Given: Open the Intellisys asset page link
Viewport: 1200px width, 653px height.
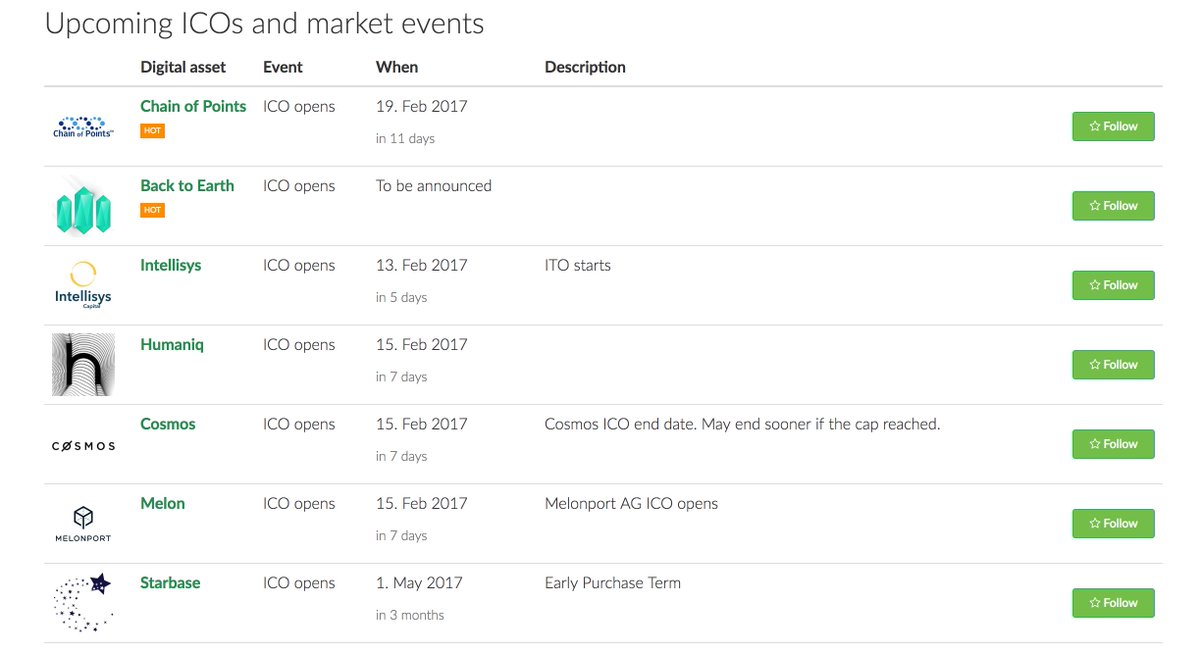Looking at the screenshot, I should [171, 265].
